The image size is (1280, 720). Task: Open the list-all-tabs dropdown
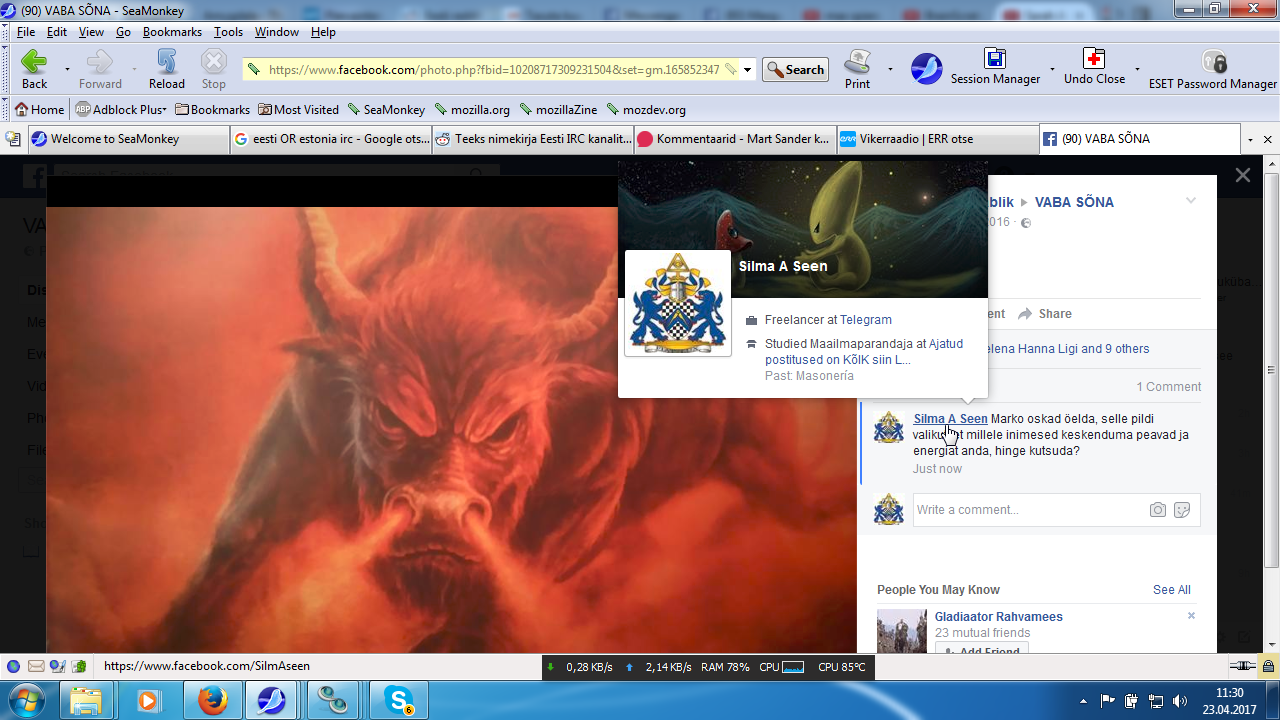click(x=1250, y=139)
